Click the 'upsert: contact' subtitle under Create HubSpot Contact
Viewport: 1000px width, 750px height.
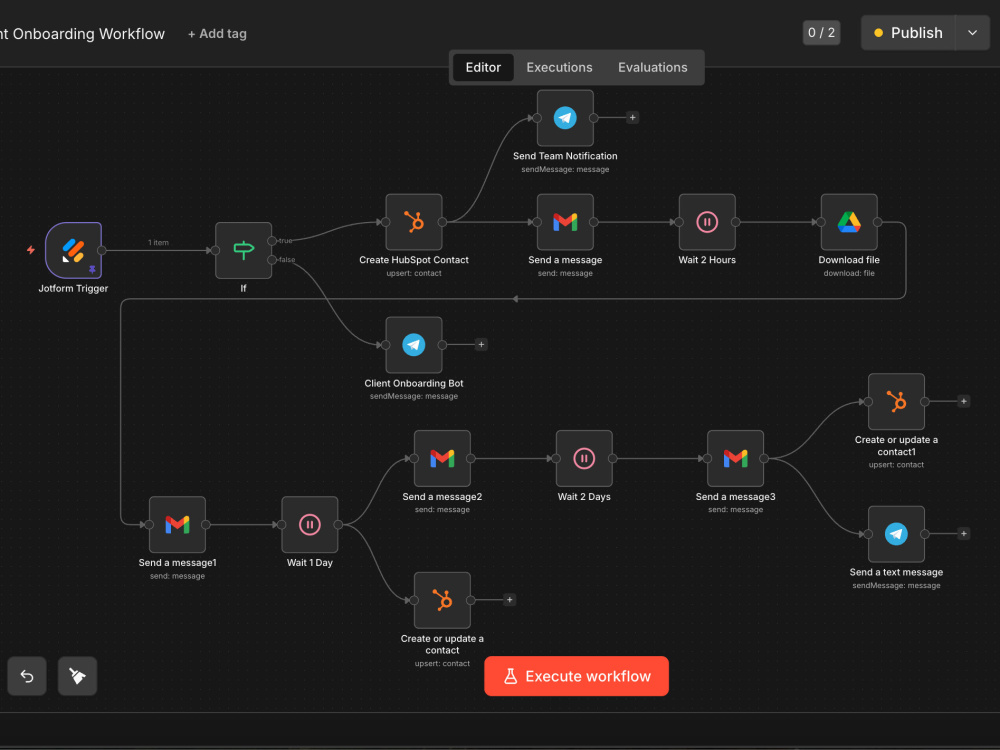click(414, 273)
